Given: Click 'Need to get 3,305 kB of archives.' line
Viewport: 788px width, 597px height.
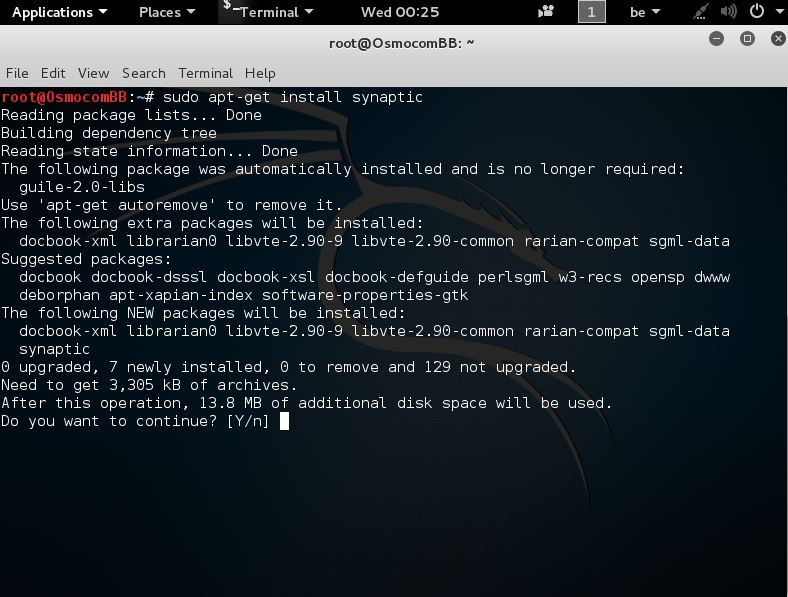Looking at the screenshot, I should click(x=149, y=385).
